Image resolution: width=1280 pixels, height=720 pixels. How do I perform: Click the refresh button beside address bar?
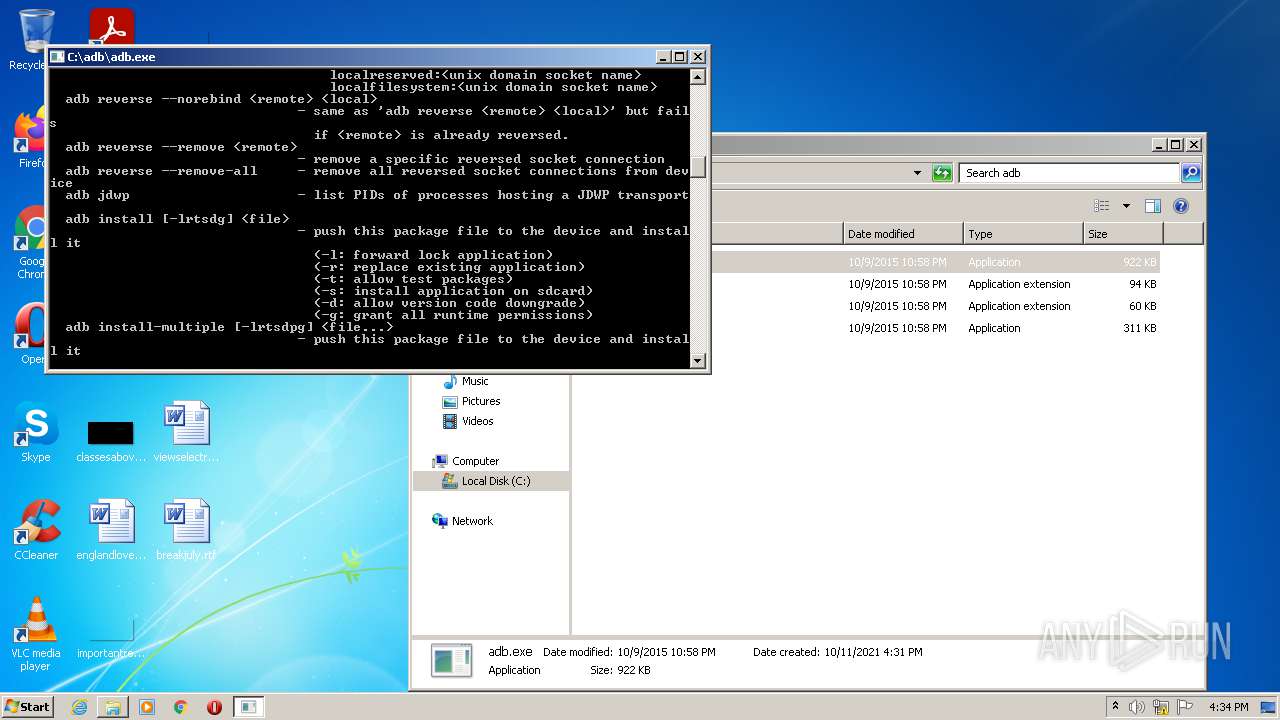[942, 173]
